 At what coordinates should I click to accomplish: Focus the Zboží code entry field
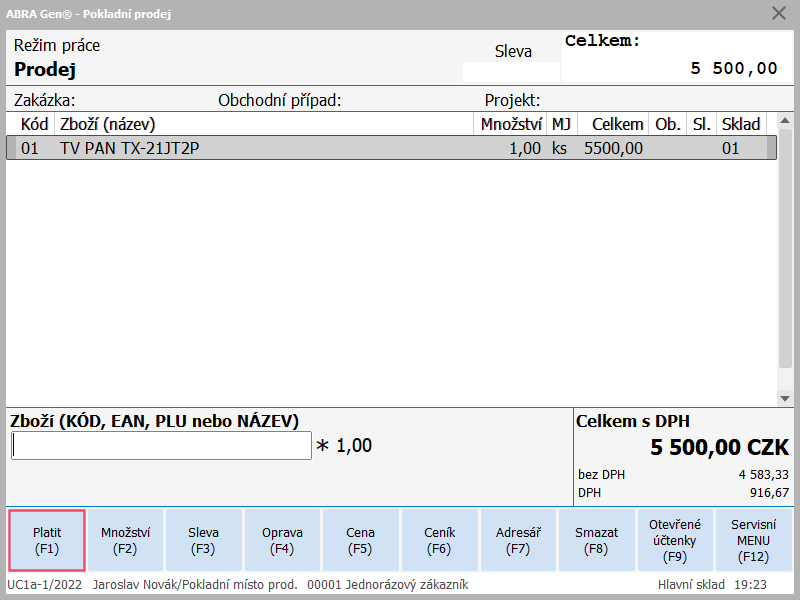161,446
